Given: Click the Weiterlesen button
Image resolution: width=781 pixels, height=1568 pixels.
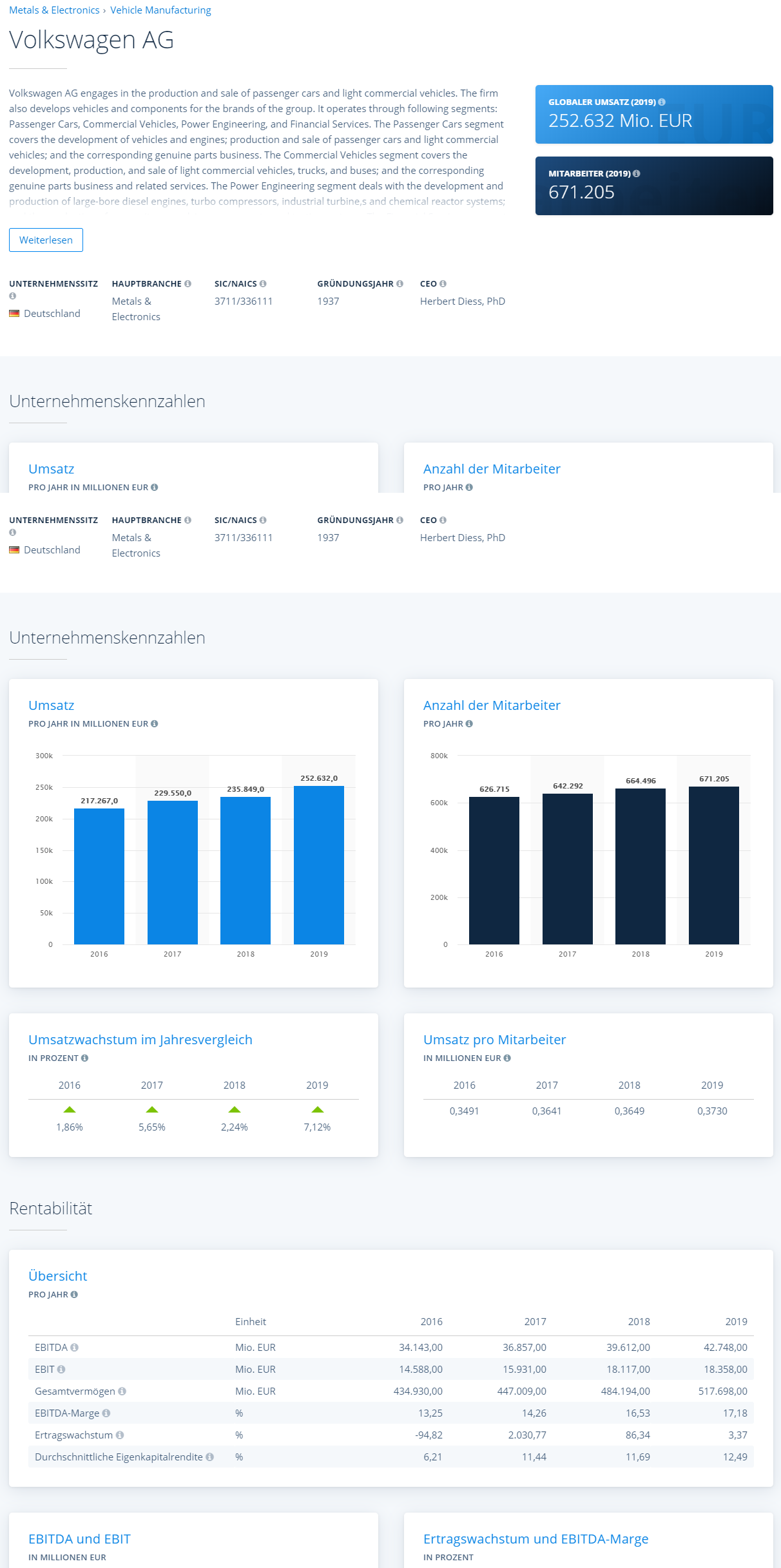Looking at the screenshot, I should tap(46, 240).
